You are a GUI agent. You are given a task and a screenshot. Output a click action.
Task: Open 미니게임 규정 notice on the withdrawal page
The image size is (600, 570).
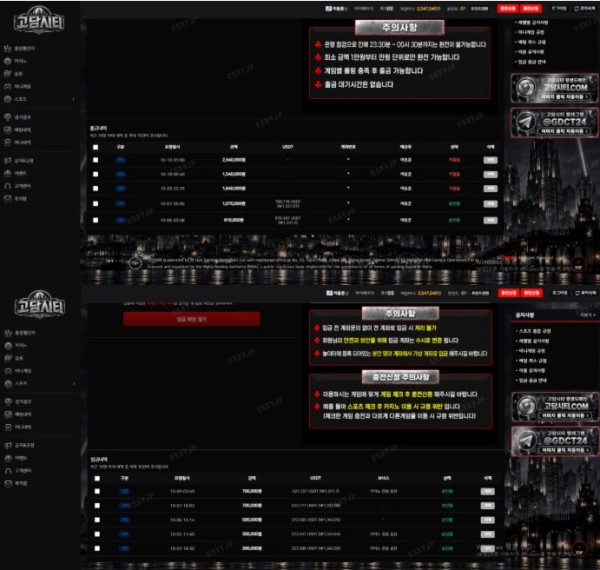point(529,33)
